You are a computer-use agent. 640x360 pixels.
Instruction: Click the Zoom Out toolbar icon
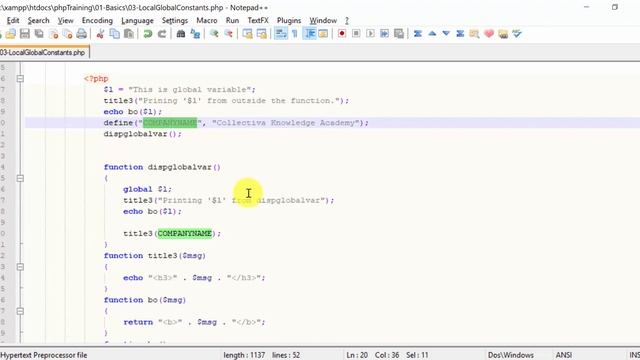tap(229, 34)
